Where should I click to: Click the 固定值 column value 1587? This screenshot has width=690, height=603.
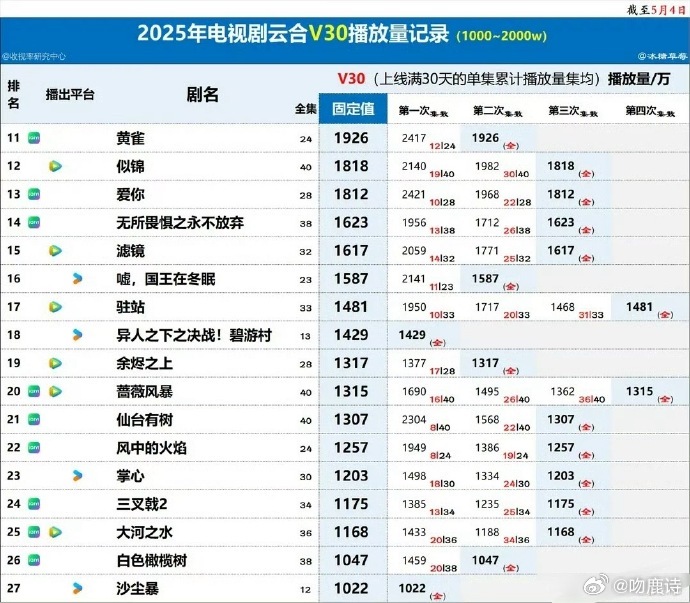click(351, 279)
